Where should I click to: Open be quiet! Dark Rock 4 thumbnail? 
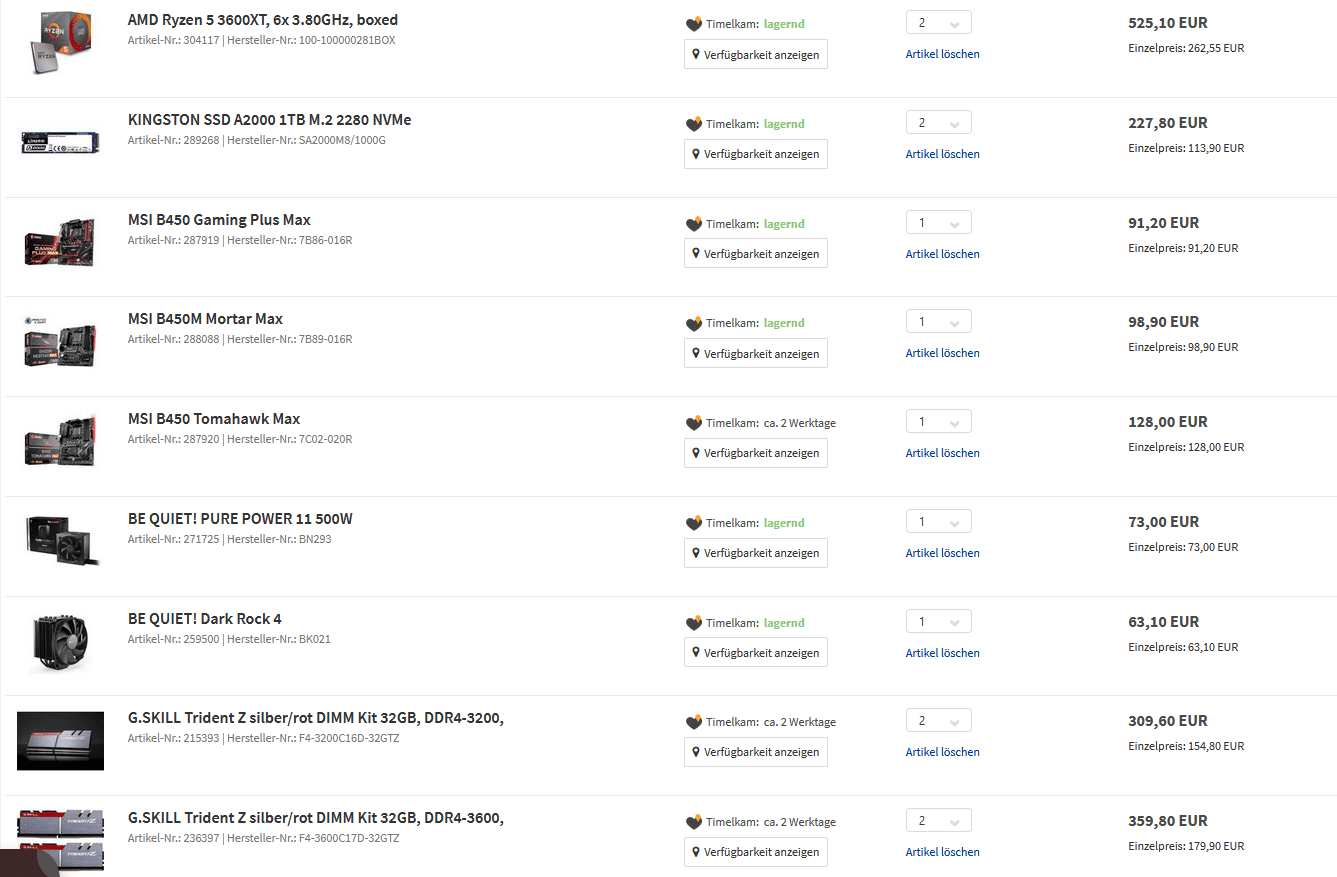[61, 643]
